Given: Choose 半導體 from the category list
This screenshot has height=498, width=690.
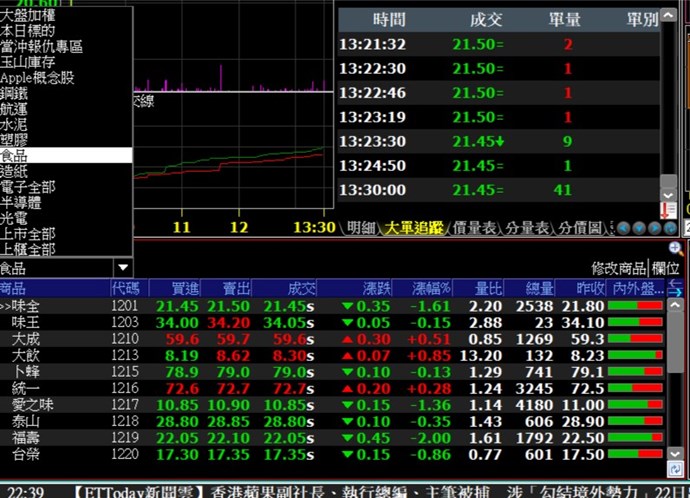Looking at the screenshot, I should [x=21, y=202].
